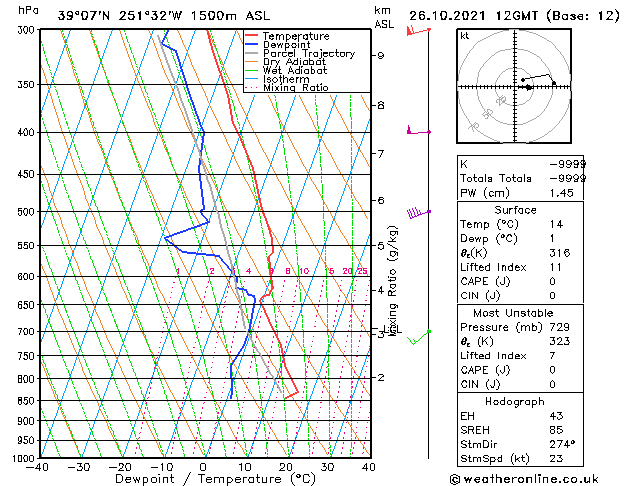Click the blue Dewpoint legend line
This screenshot has width=629, height=486.
pyautogui.click(x=252, y=44)
